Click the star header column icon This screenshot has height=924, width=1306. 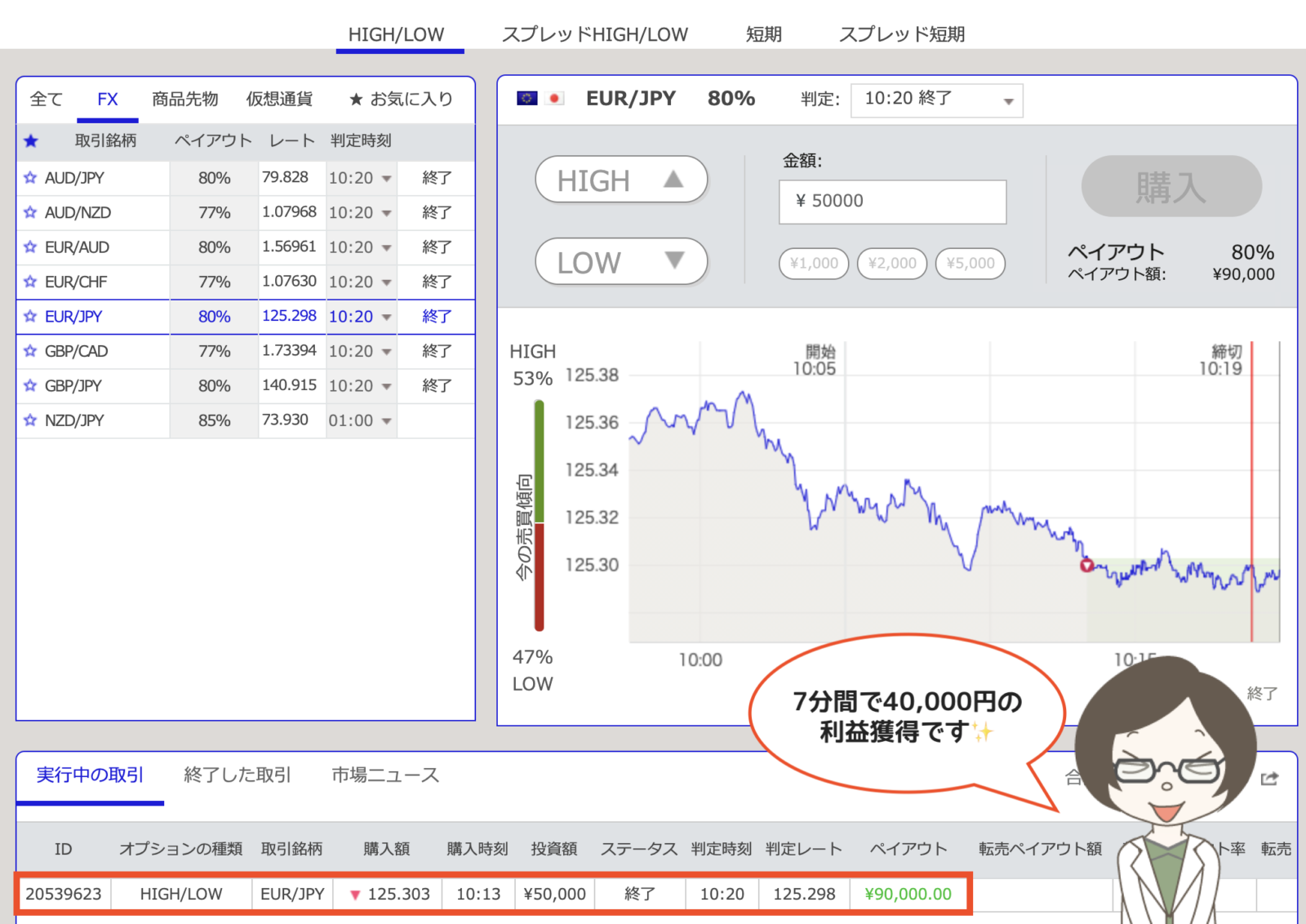click(31, 141)
